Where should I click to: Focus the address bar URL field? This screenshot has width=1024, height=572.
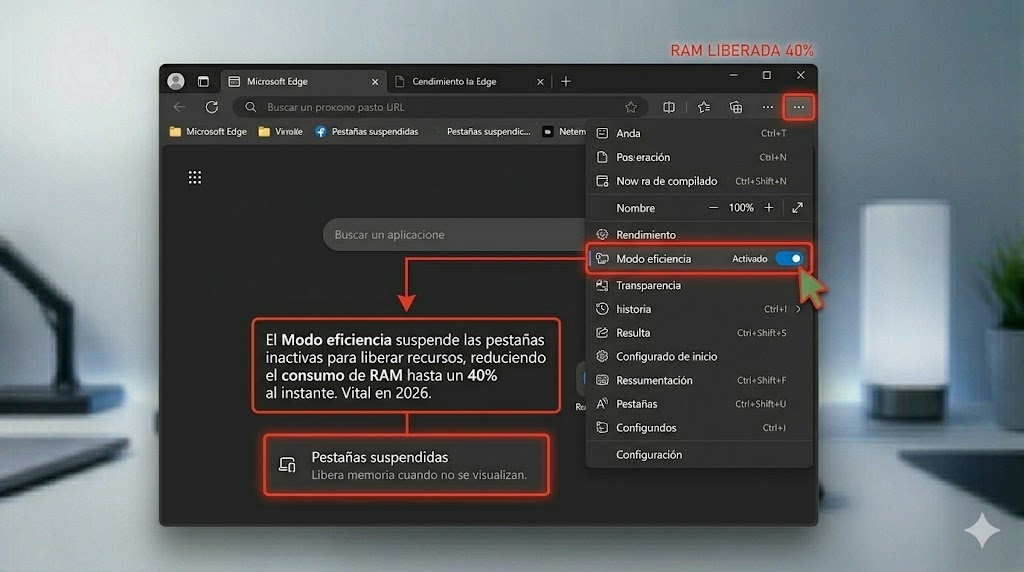coord(440,107)
